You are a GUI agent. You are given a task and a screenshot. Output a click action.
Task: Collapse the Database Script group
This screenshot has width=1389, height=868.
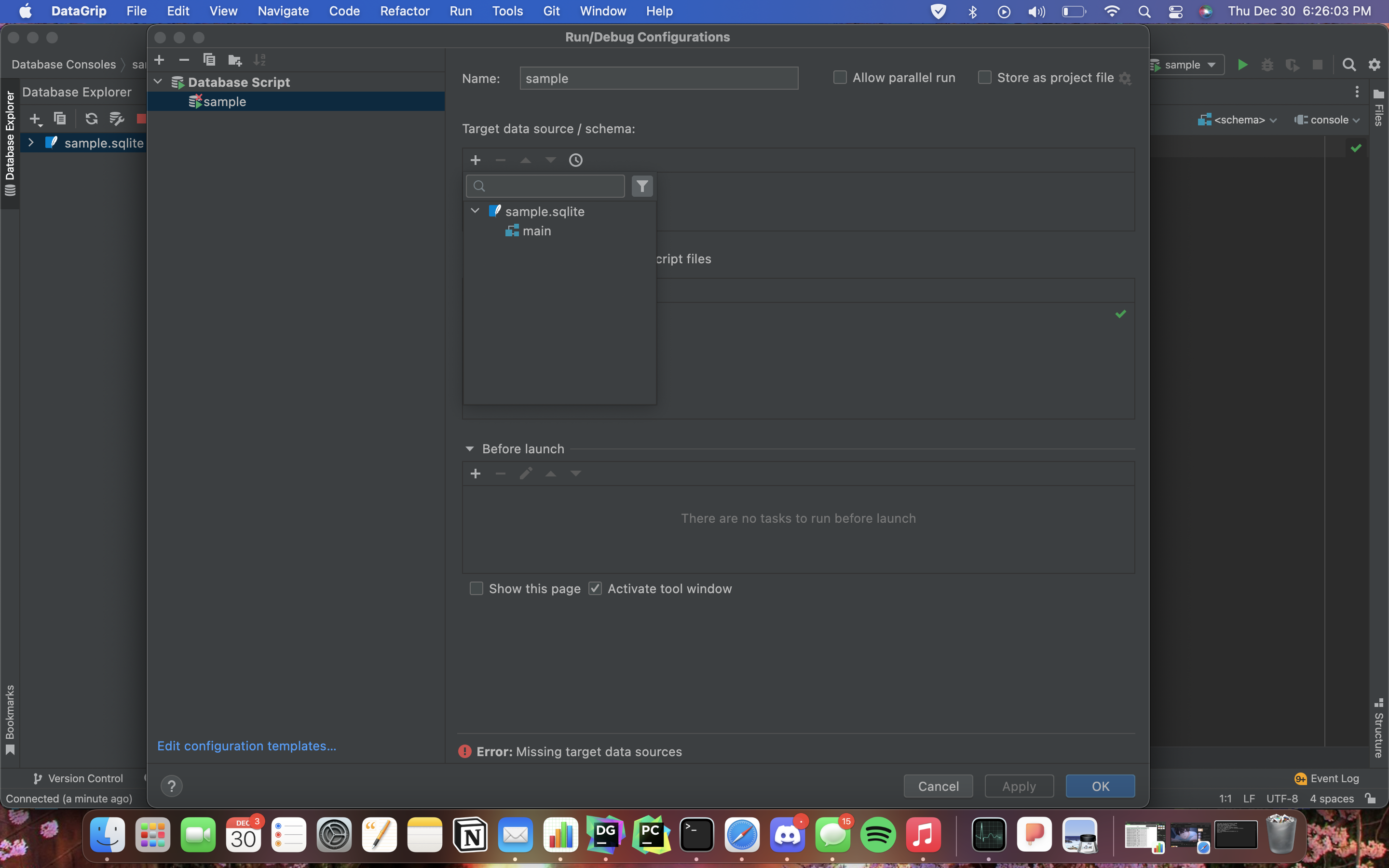tap(158, 81)
